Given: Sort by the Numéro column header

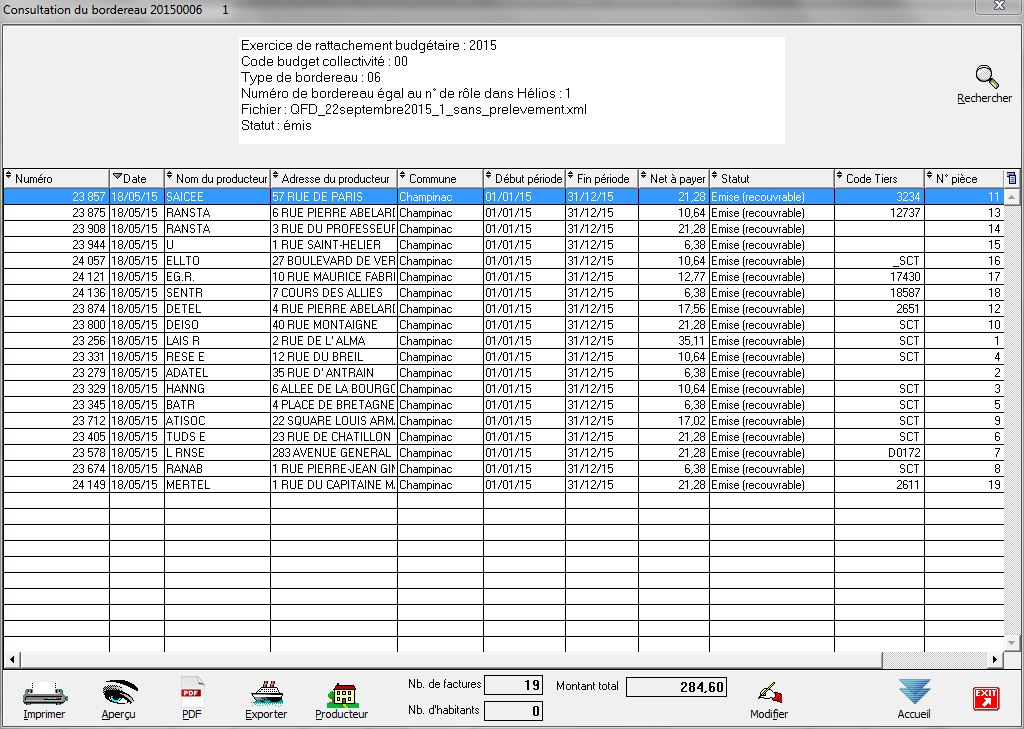Looking at the screenshot, I should point(56,179).
